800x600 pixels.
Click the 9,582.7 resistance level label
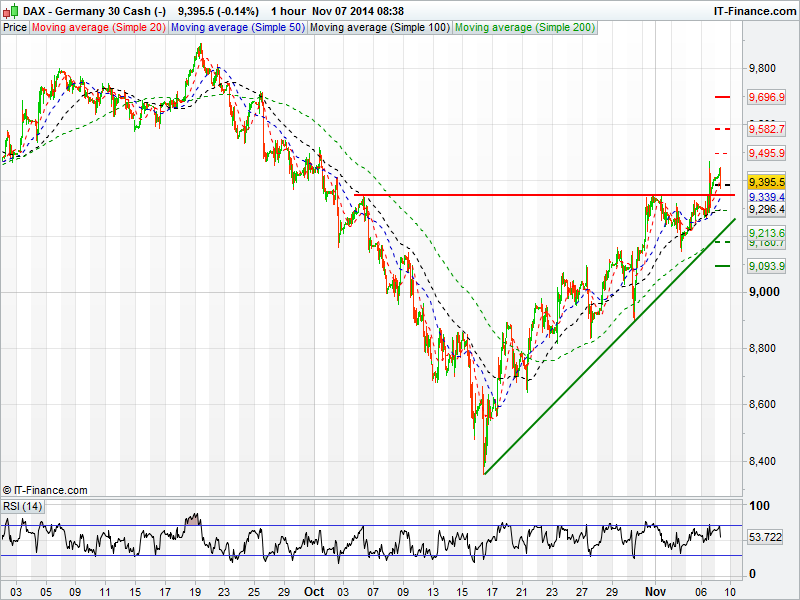coord(766,129)
